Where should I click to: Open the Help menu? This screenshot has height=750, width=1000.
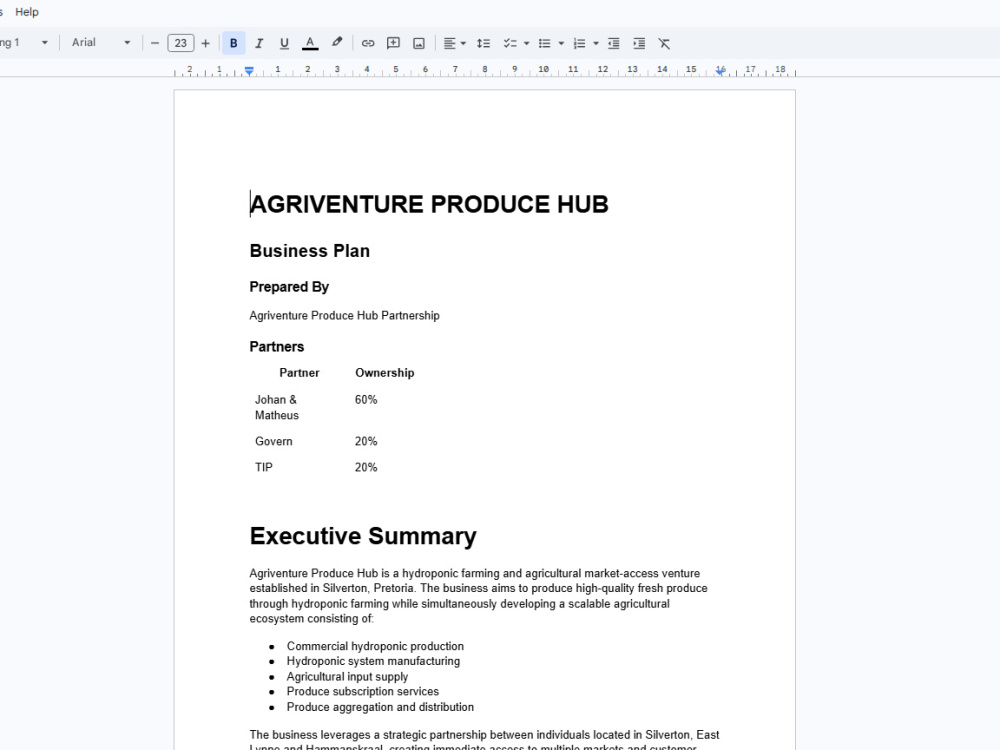click(x=27, y=12)
